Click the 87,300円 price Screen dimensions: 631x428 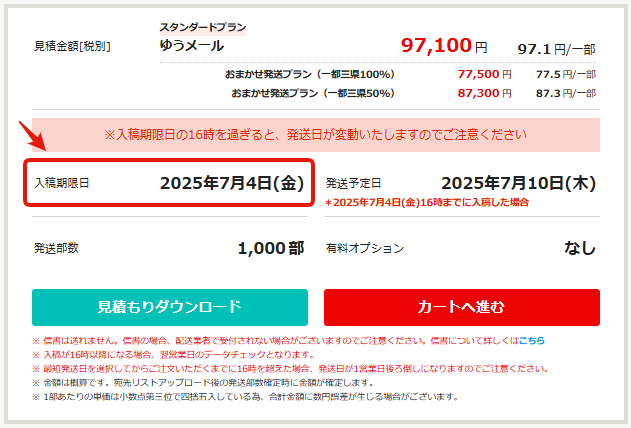click(x=485, y=93)
